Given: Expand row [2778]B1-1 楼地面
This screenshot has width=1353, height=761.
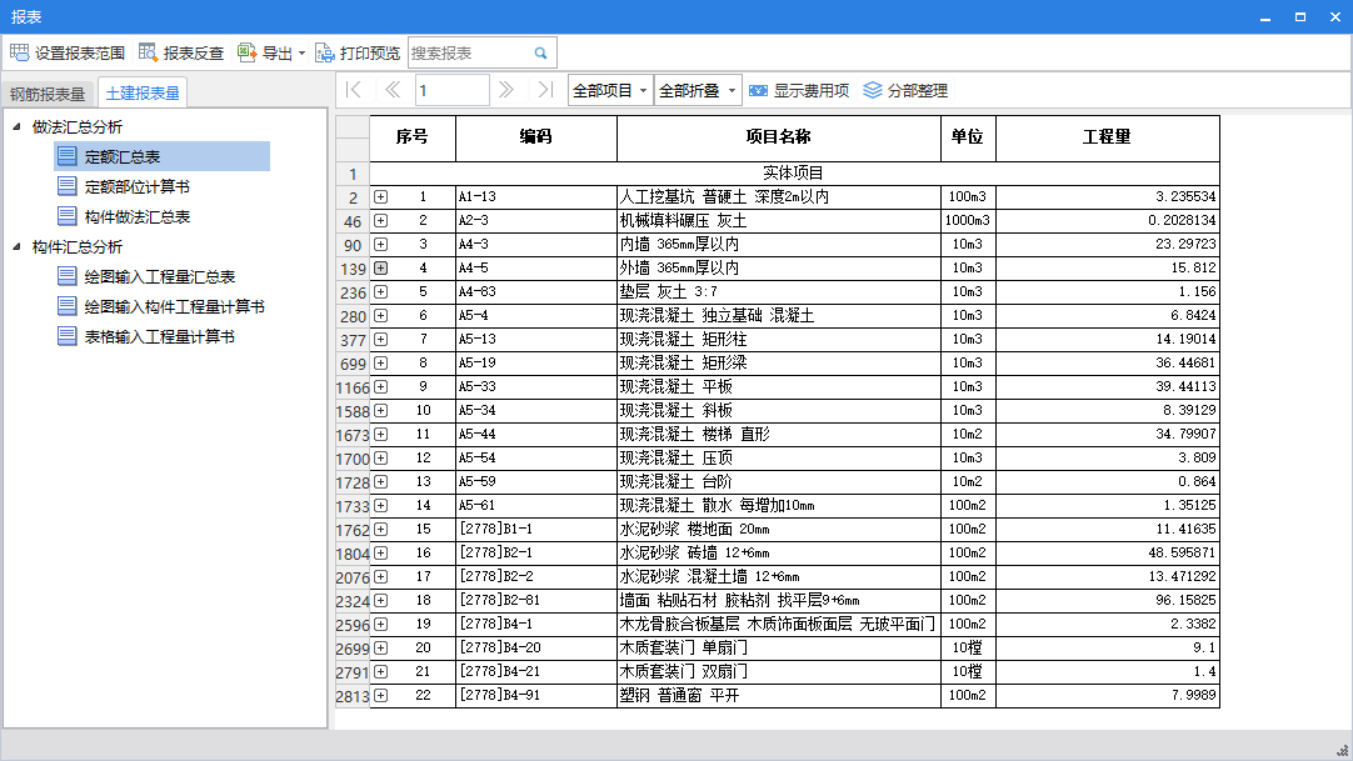Looking at the screenshot, I should pyautogui.click(x=381, y=530).
